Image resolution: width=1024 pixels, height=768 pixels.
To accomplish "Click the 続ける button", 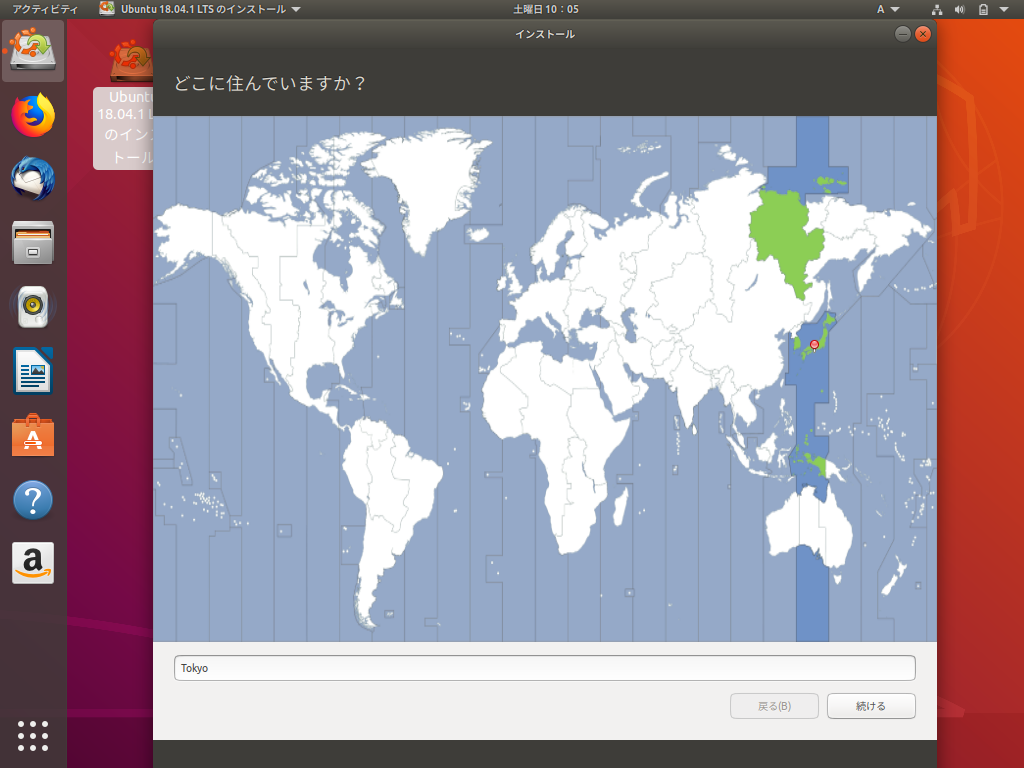I will point(871,706).
